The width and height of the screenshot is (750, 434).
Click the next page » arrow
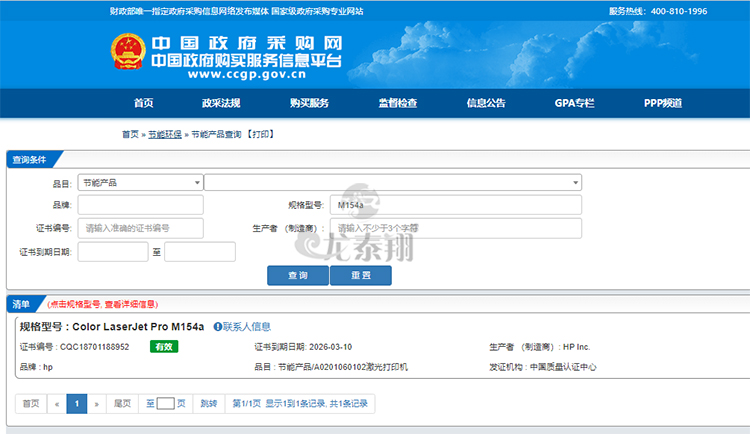pyautogui.click(x=96, y=404)
